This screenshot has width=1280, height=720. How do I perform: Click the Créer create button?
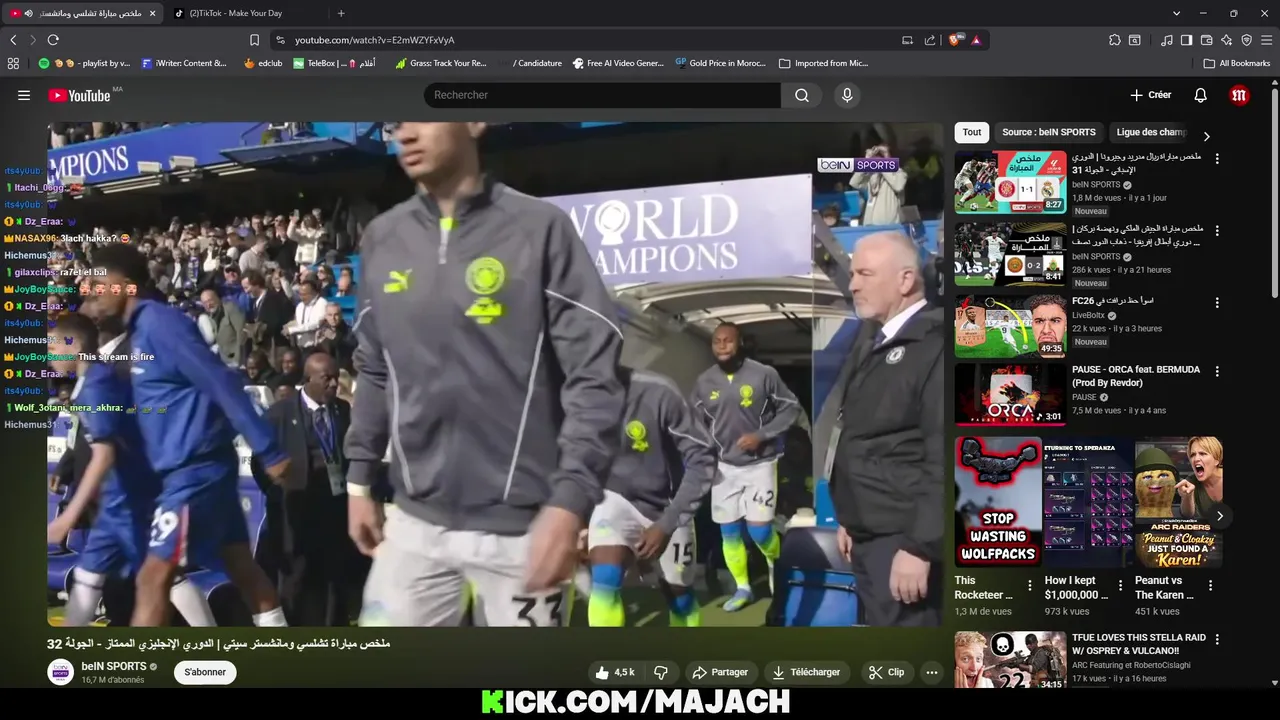point(1150,95)
